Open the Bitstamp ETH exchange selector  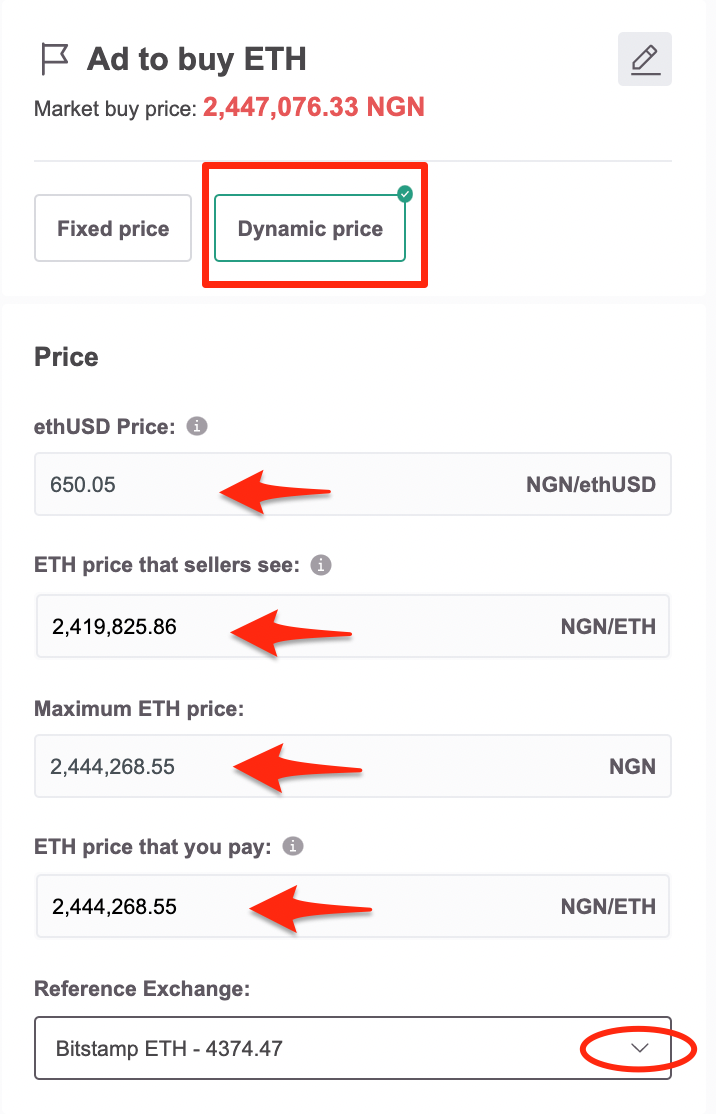(353, 1048)
